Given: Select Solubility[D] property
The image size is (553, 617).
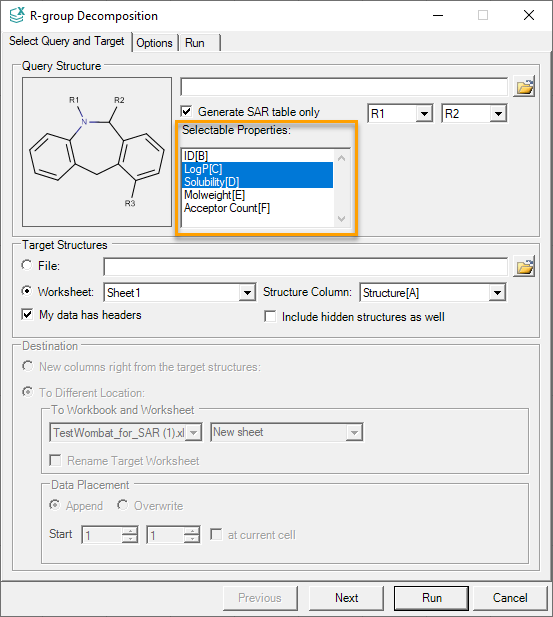Looking at the screenshot, I should [x=258, y=182].
